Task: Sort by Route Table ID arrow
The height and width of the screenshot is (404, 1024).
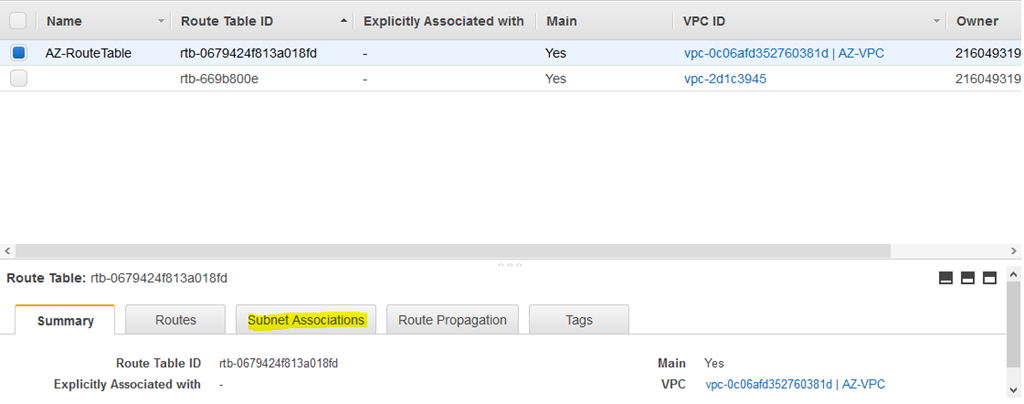Action: click(x=344, y=22)
